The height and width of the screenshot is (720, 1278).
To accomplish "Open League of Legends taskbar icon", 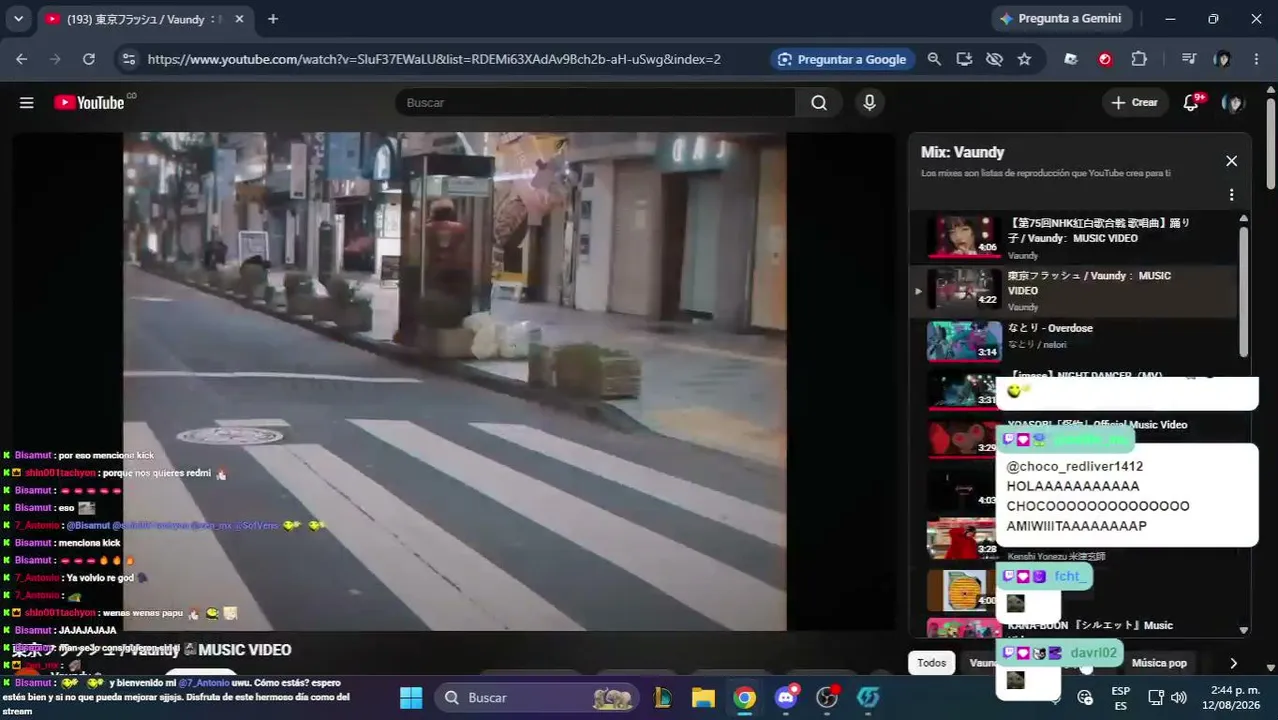I will [x=662, y=697].
